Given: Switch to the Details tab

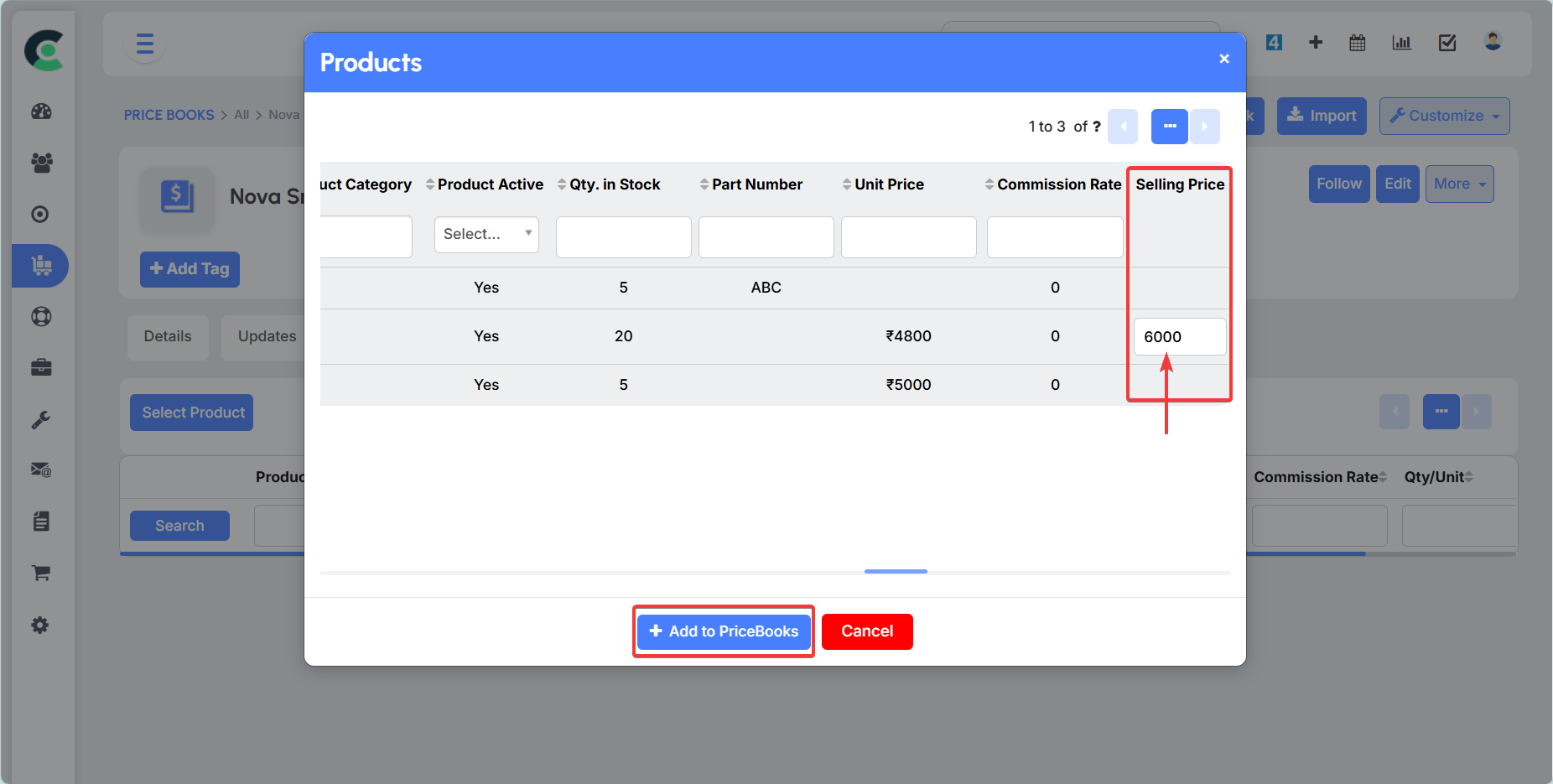Looking at the screenshot, I should click(x=168, y=336).
